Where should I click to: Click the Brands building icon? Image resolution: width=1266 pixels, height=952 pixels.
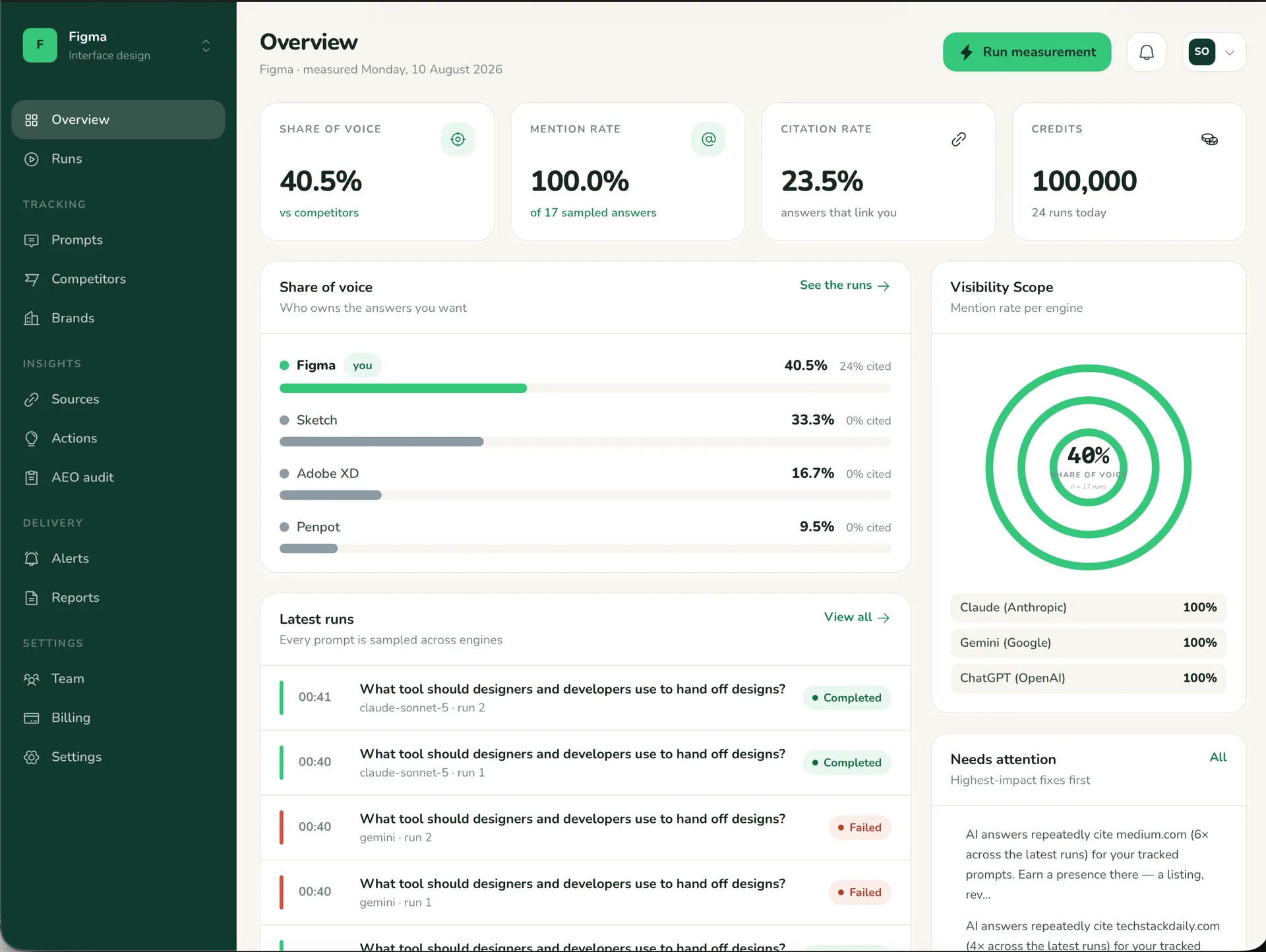(x=31, y=318)
